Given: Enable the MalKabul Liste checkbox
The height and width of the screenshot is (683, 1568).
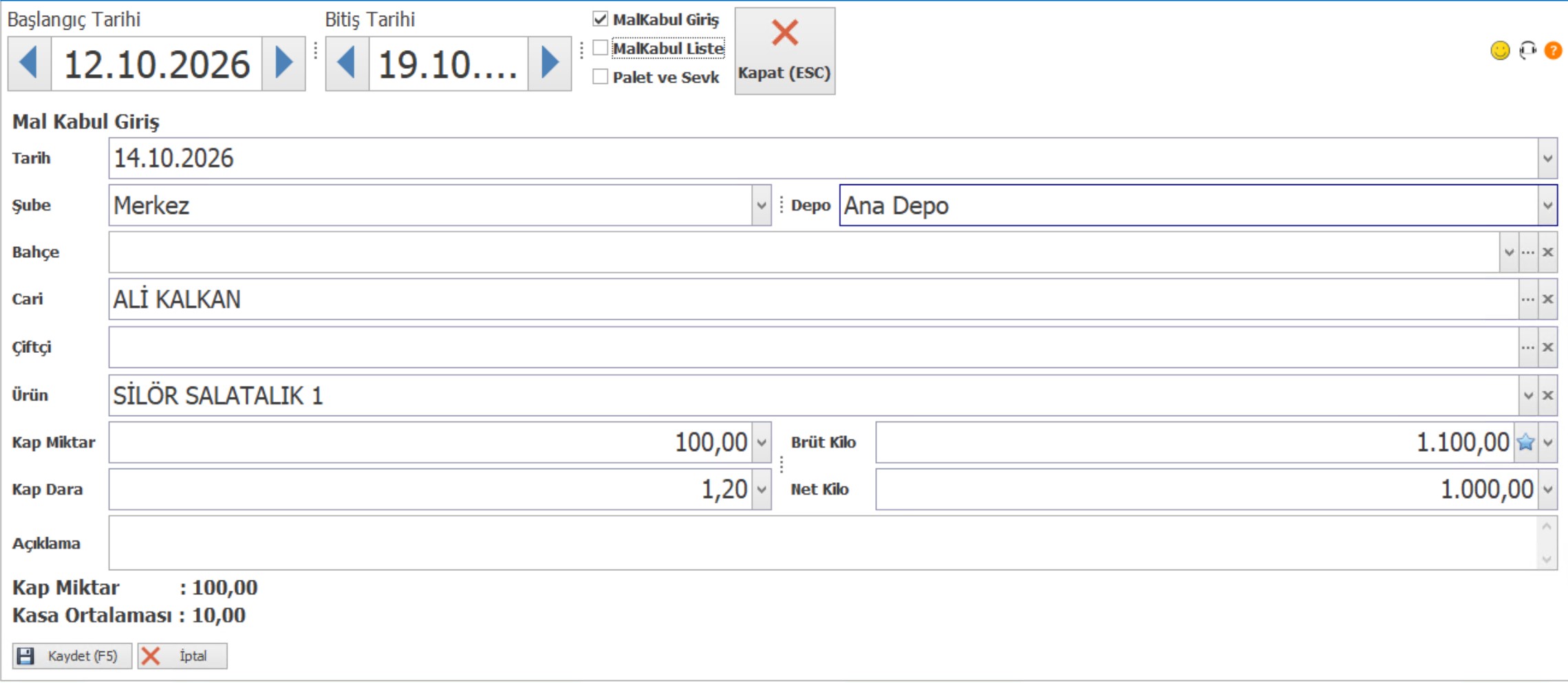Looking at the screenshot, I should (600, 48).
